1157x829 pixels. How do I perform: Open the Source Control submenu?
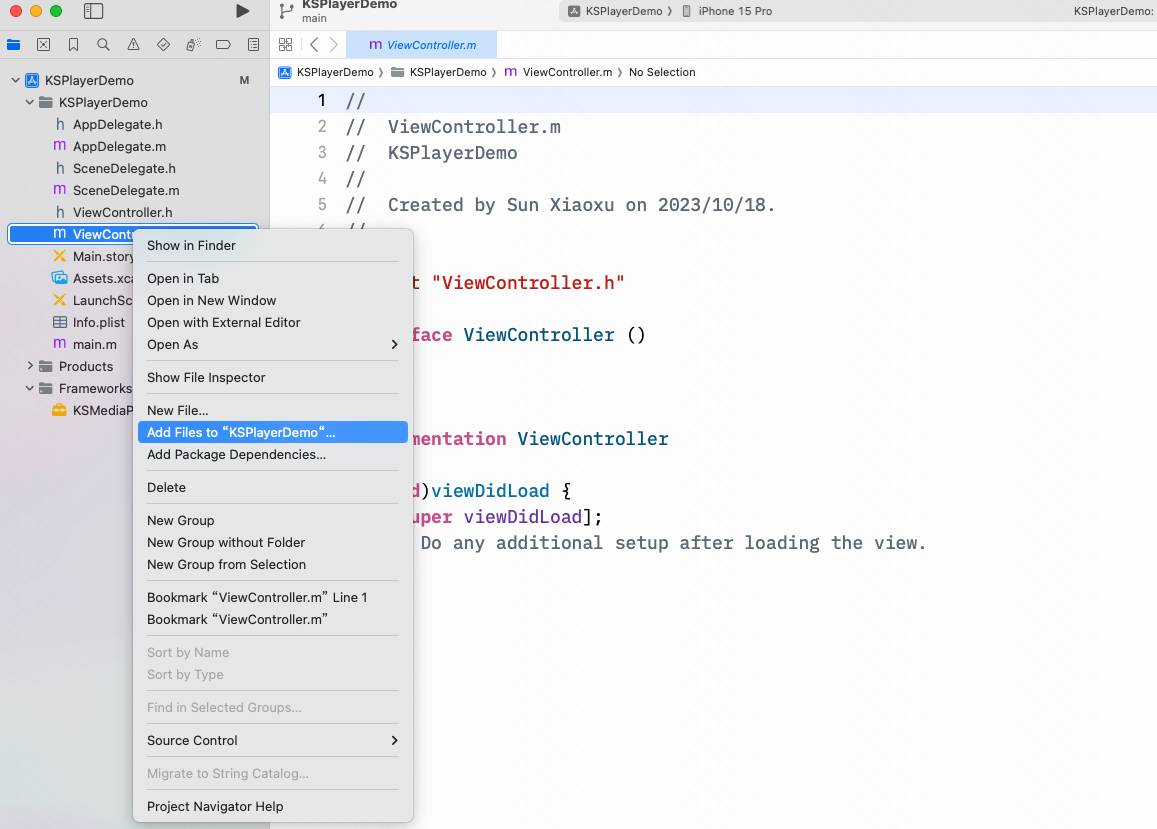(x=273, y=740)
